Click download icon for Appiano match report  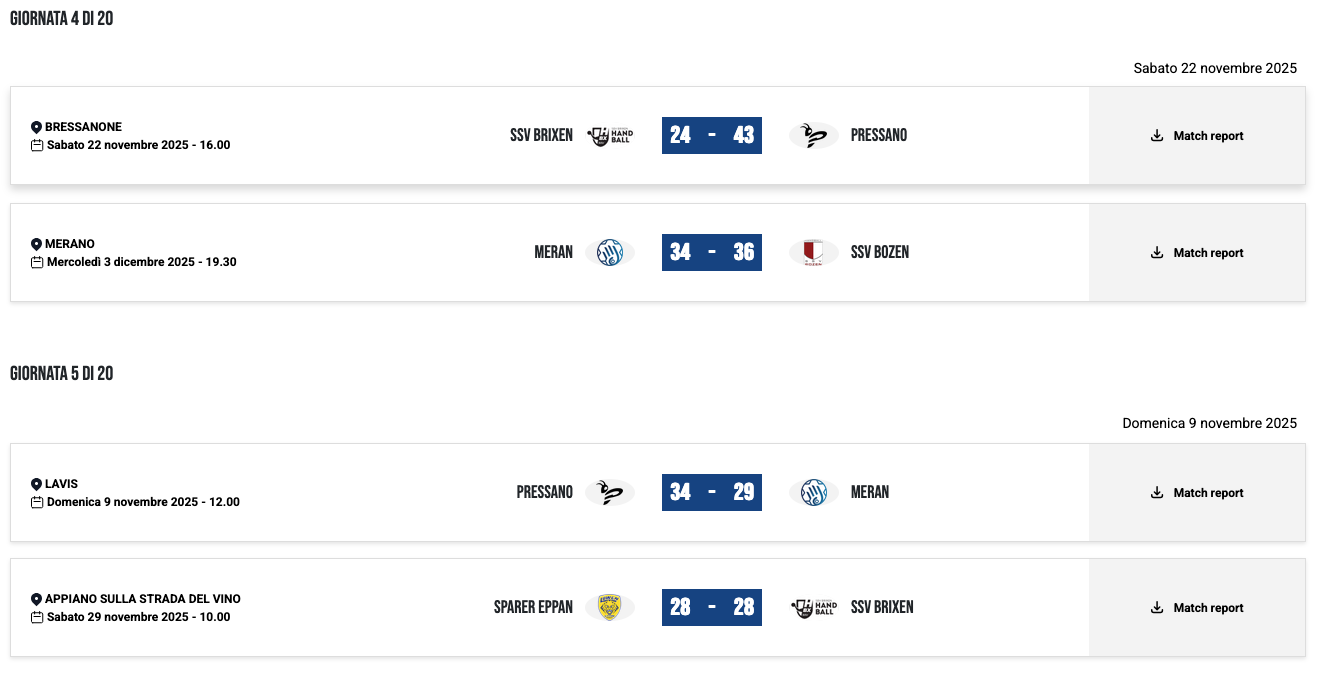[1157, 608]
